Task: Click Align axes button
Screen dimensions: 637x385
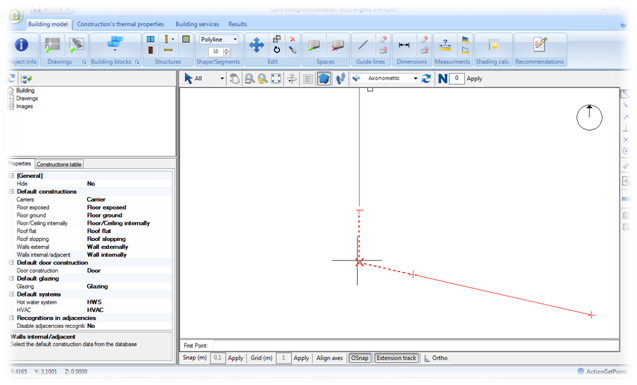Action: click(329, 358)
